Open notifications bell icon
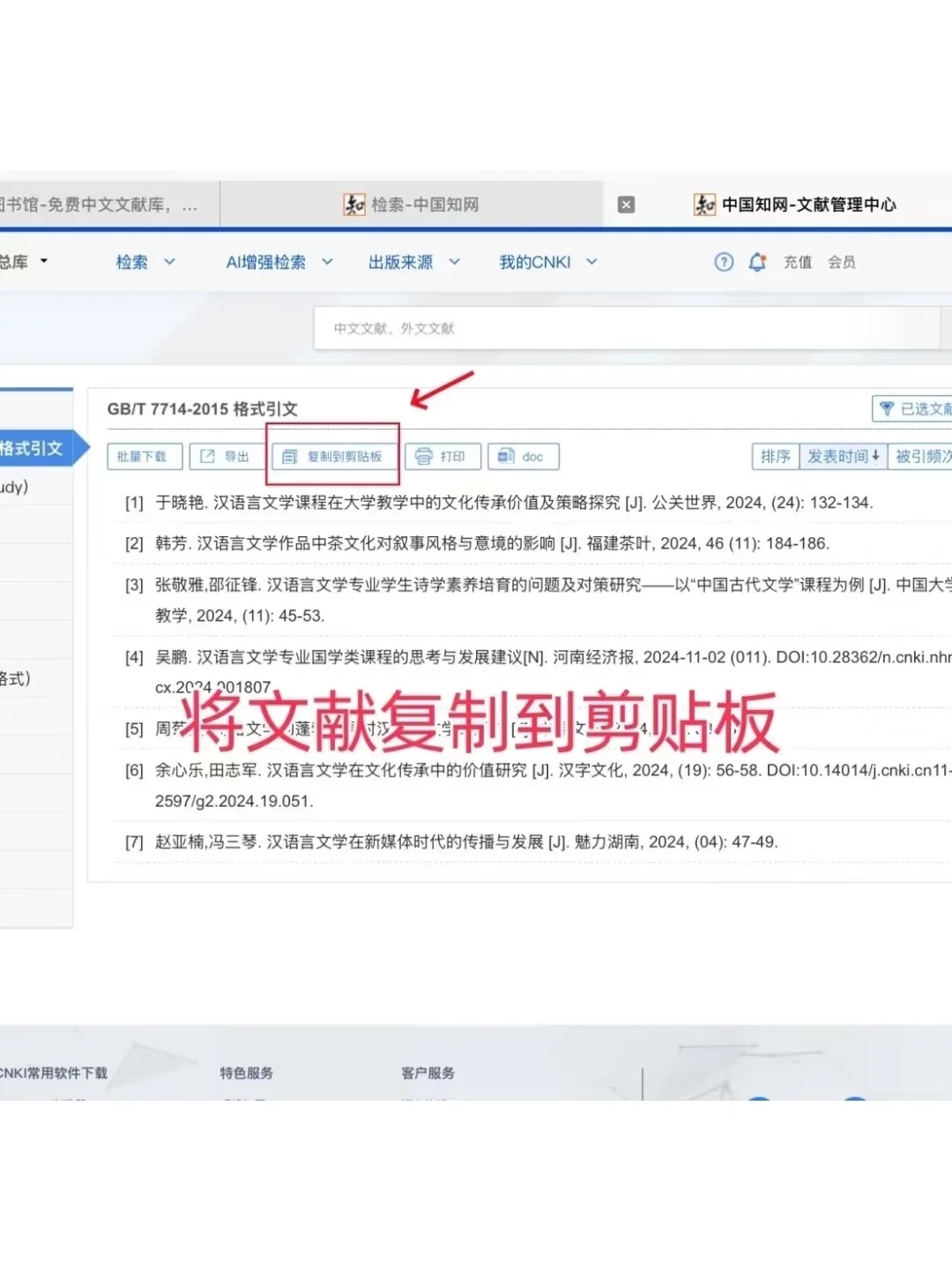952x1270 pixels. click(757, 262)
